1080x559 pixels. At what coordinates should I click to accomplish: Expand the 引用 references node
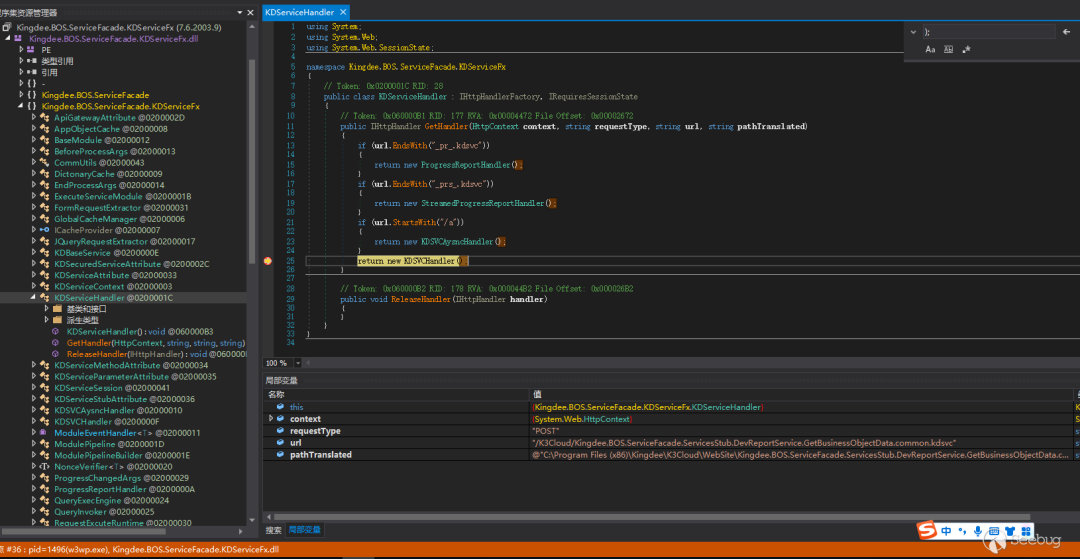[x=21, y=72]
